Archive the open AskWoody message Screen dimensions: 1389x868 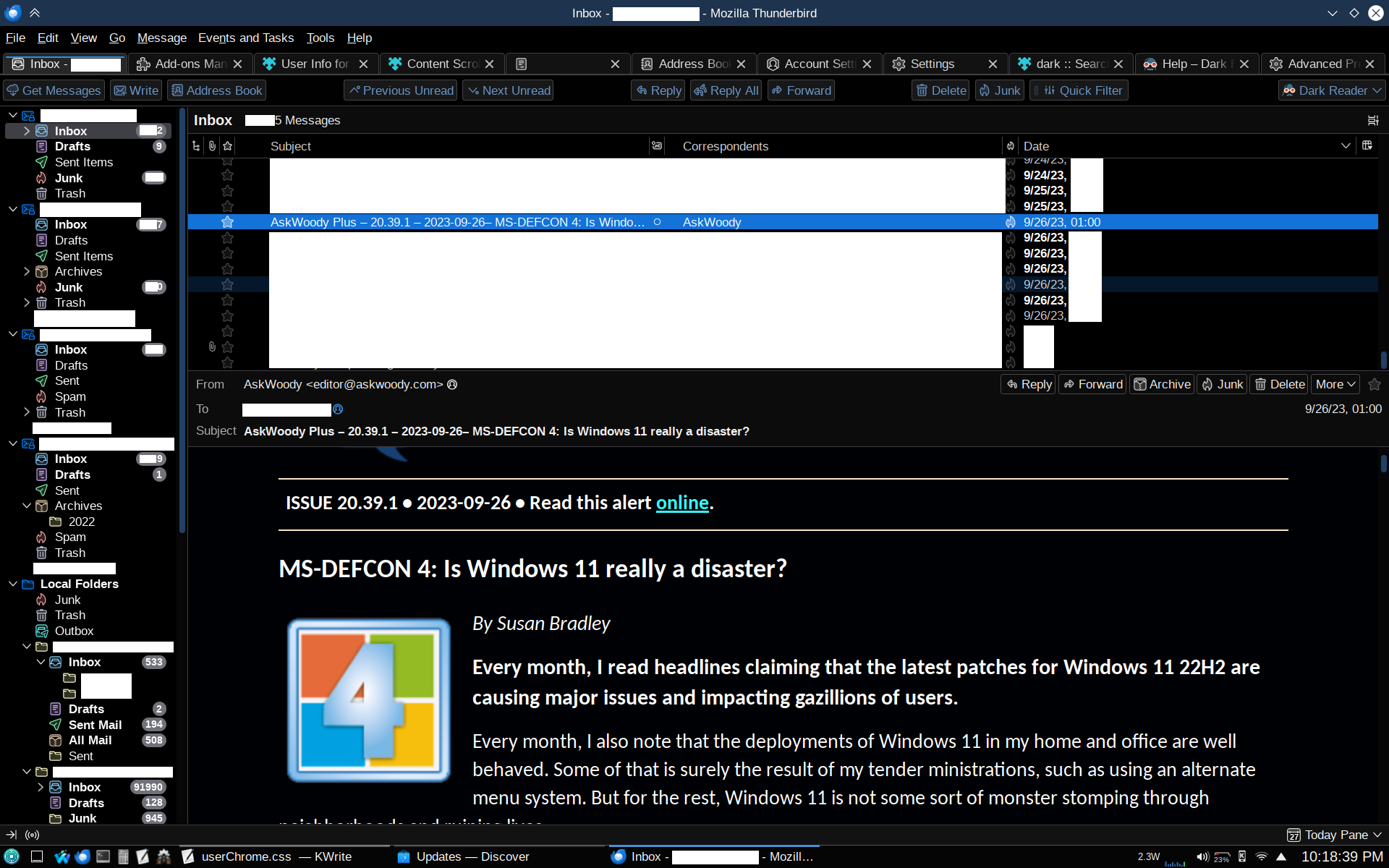pyautogui.click(x=1162, y=384)
